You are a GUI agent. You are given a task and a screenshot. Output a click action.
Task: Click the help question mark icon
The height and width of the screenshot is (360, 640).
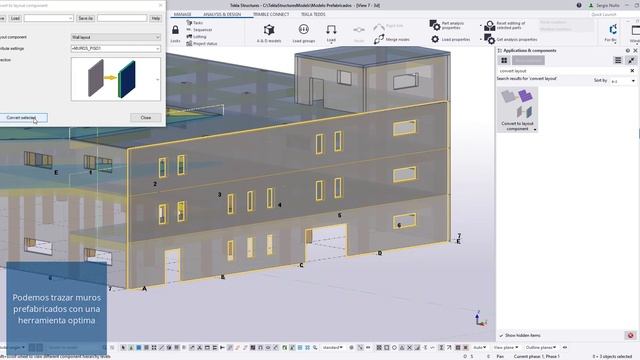579,5
